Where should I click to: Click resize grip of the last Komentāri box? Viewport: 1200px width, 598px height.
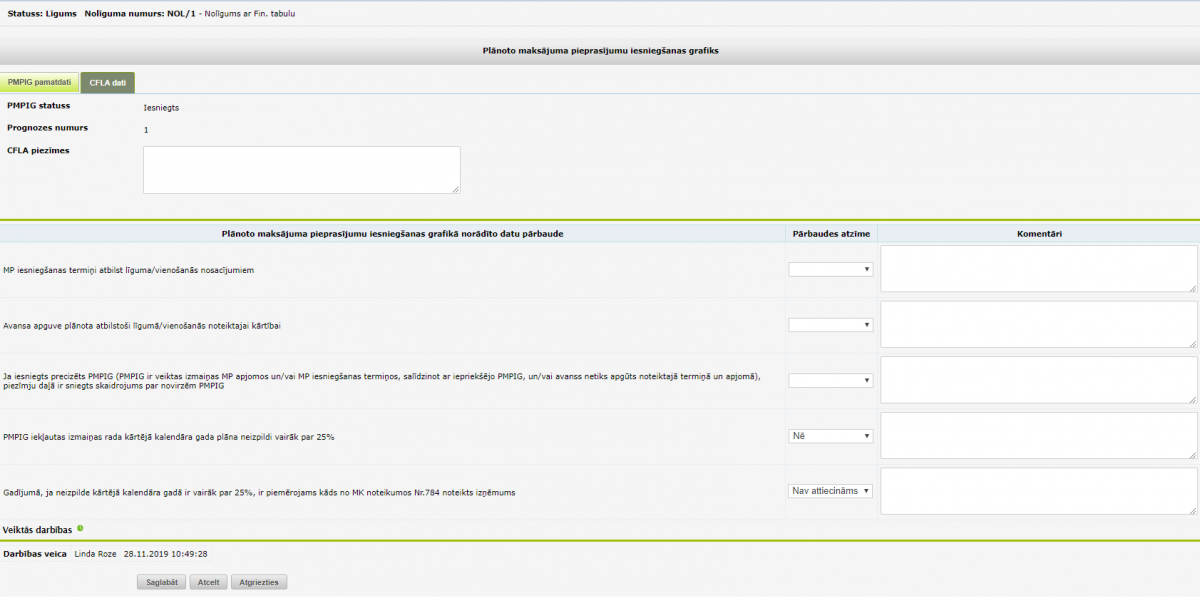tap(1193, 510)
